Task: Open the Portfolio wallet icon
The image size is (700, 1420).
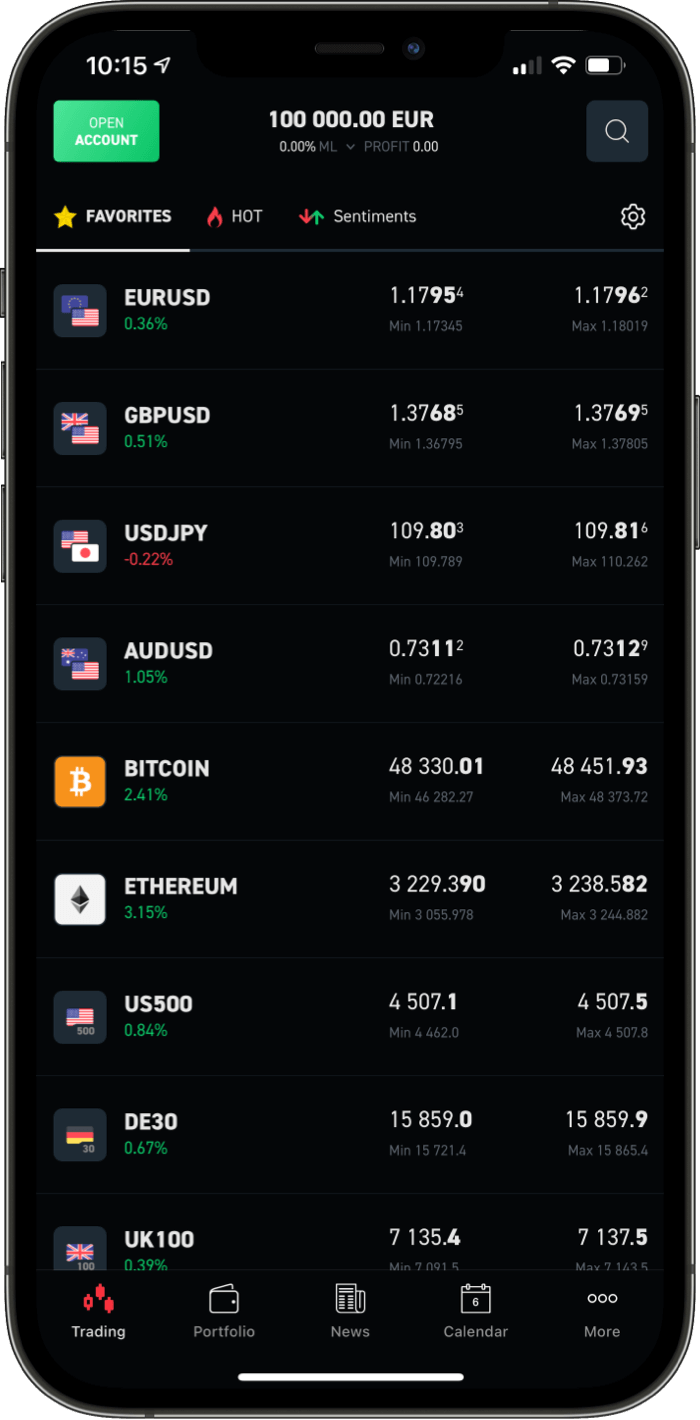Action: pyautogui.click(x=224, y=1299)
